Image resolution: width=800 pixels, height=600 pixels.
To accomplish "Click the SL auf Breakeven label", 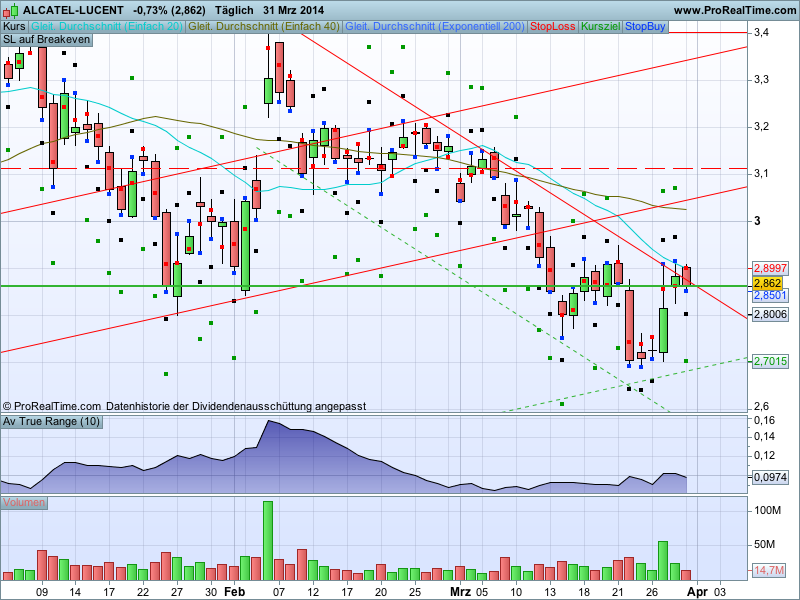I will pyautogui.click(x=46, y=40).
